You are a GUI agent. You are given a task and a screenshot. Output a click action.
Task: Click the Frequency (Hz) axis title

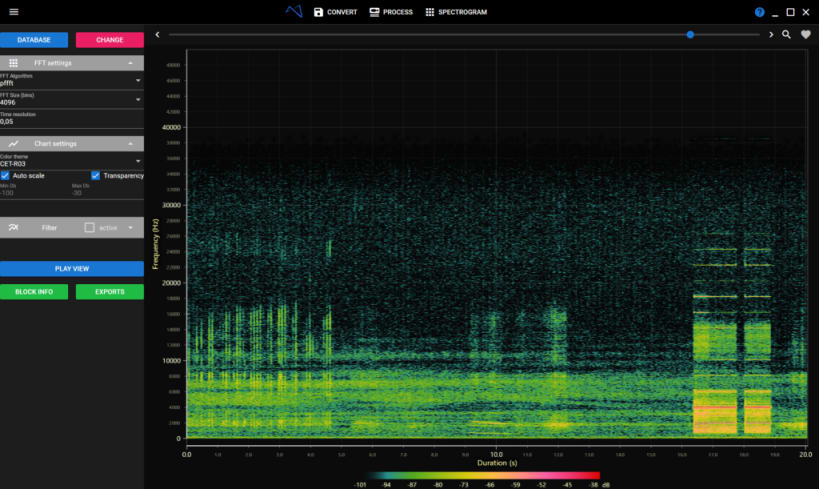pos(155,244)
